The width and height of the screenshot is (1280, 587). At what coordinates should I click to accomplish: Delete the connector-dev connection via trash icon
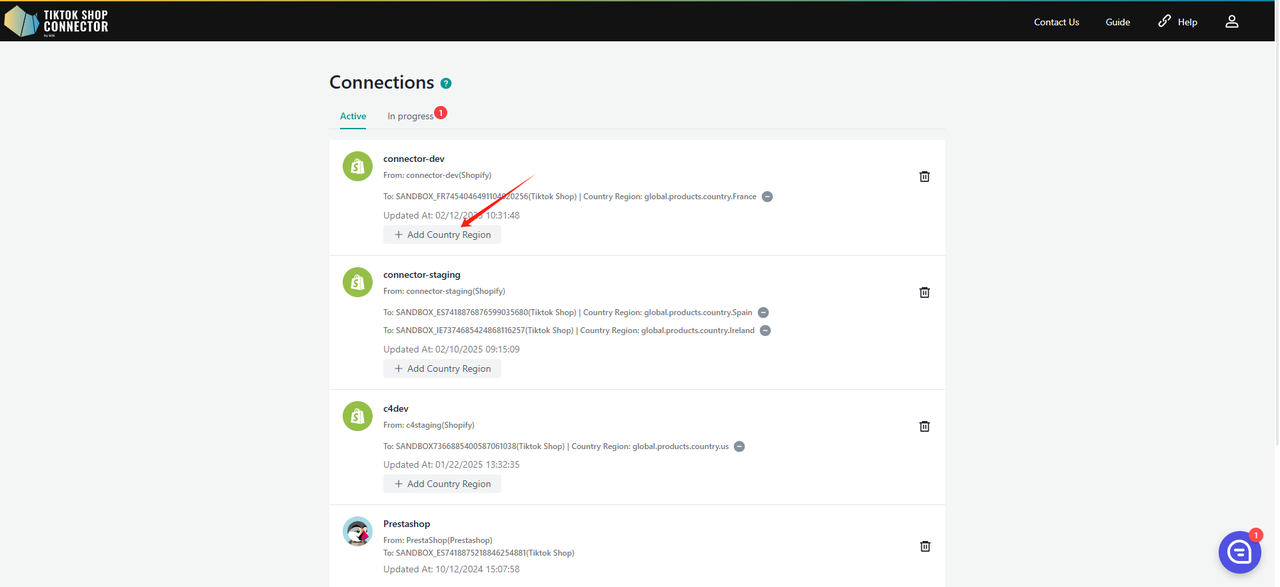pyautogui.click(x=924, y=176)
